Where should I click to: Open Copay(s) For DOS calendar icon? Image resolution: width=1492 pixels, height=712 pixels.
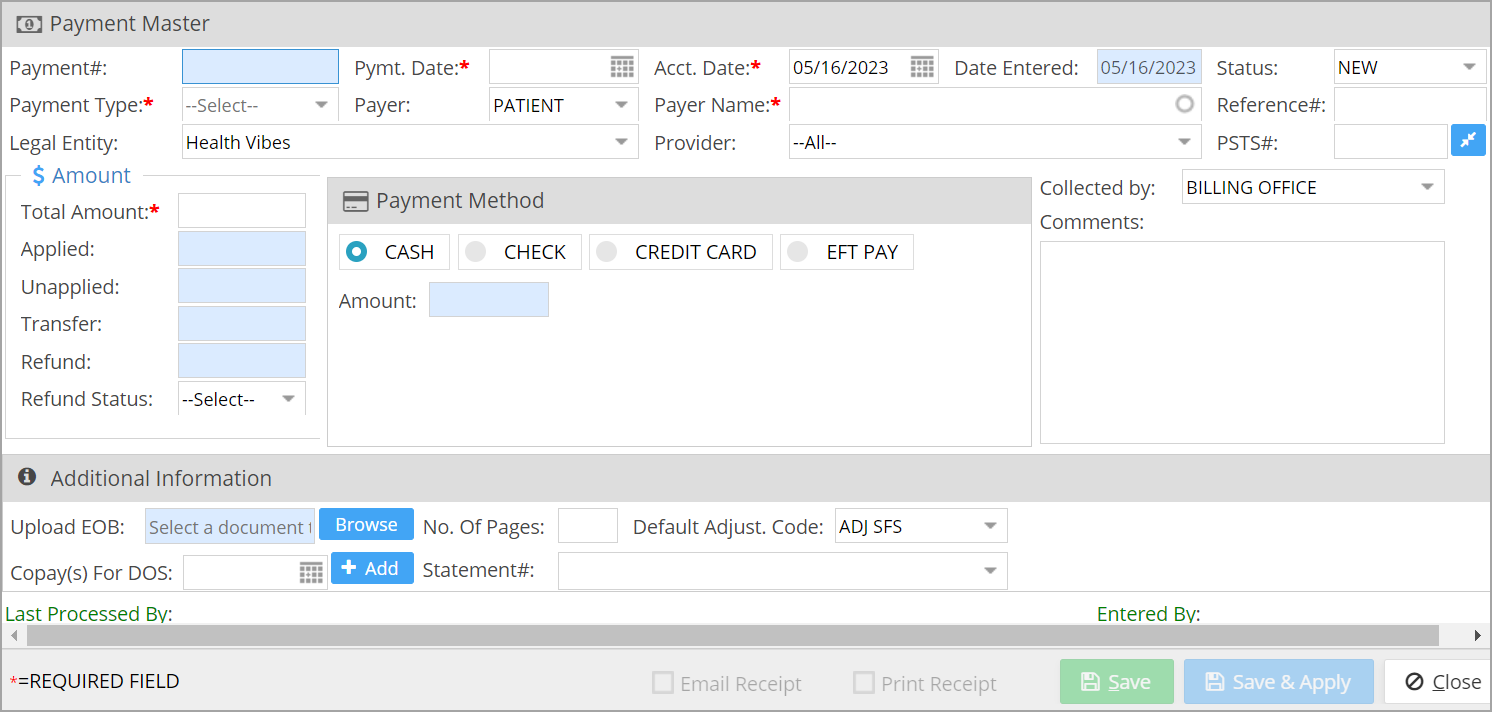311,572
